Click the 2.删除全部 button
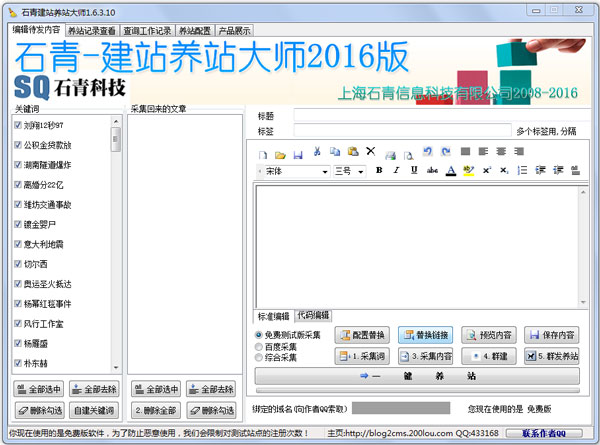600x445 pixels. (x=156, y=411)
